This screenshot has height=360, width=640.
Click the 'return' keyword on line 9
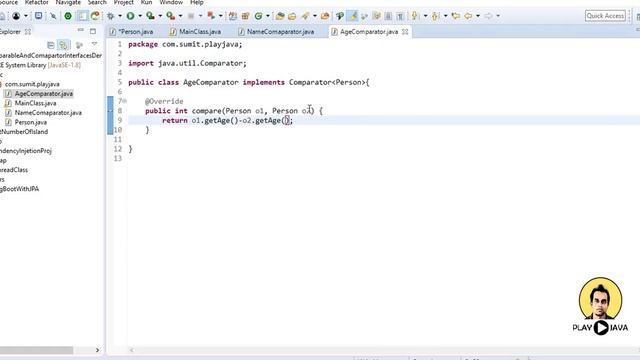pos(175,120)
